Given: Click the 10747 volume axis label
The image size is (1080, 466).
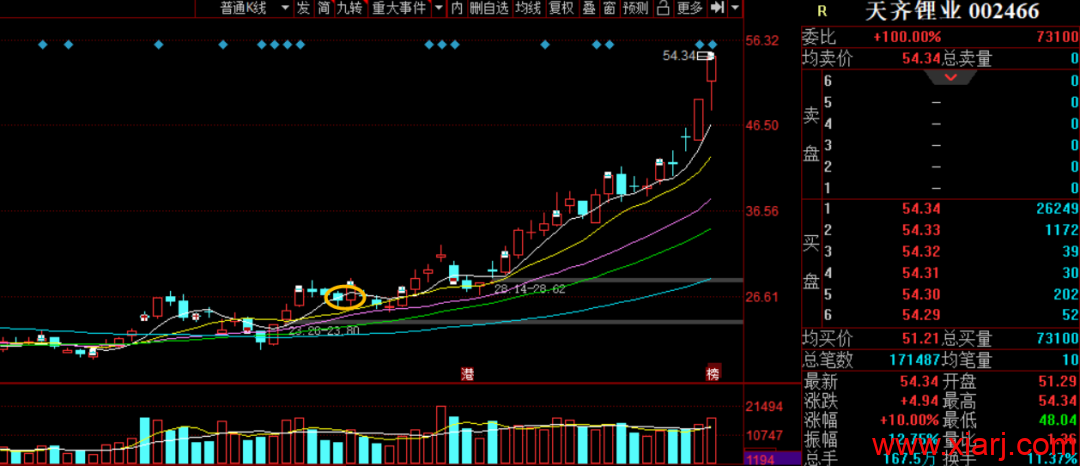Looking at the screenshot, I should coord(764,436).
